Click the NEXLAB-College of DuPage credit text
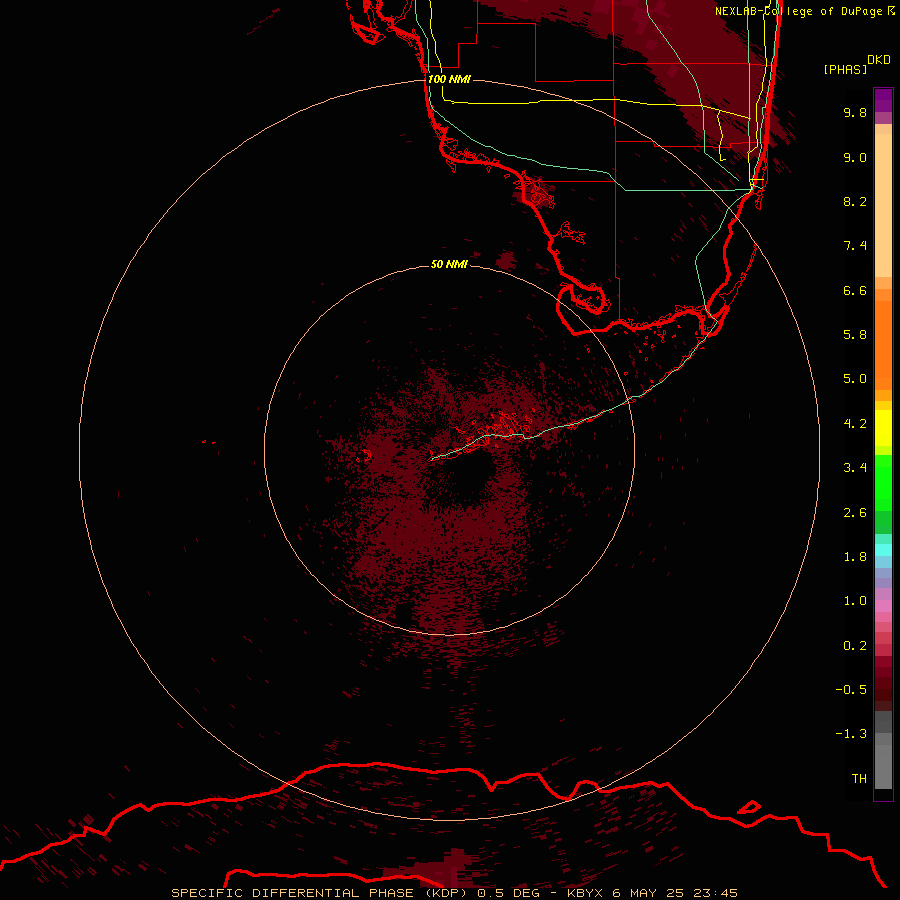Image resolution: width=900 pixels, height=900 pixels. (x=798, y=11)
